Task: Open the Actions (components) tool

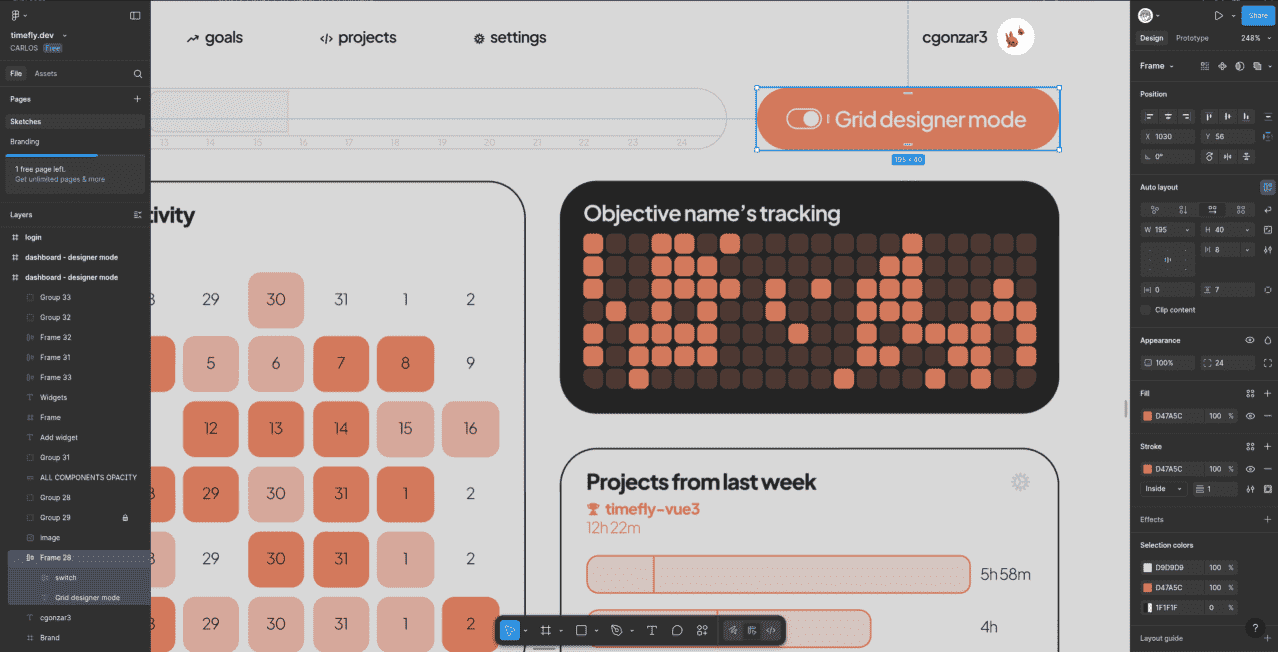Action: (x=702, y=630)
